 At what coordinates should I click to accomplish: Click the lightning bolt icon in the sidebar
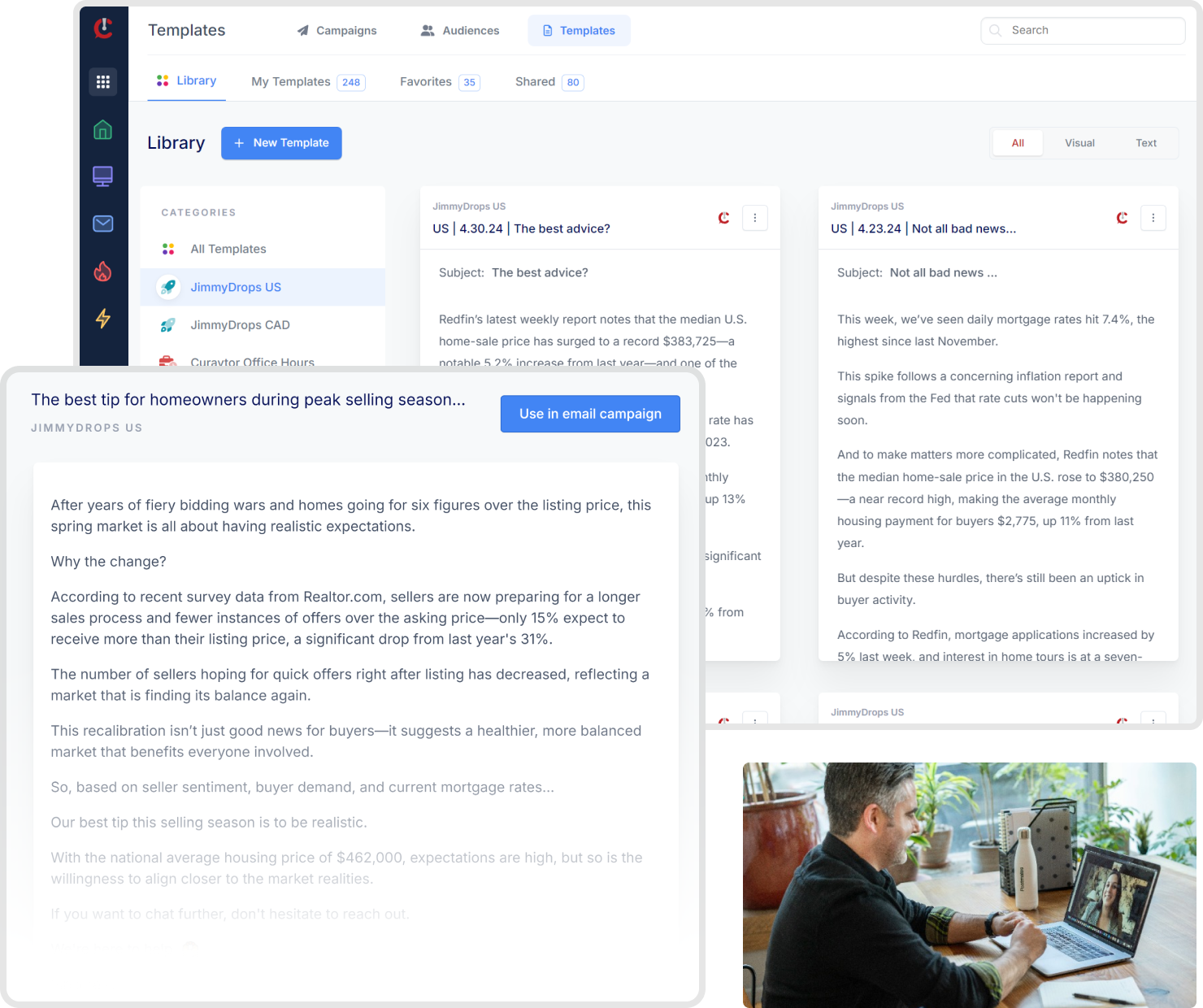click(102, 319)
